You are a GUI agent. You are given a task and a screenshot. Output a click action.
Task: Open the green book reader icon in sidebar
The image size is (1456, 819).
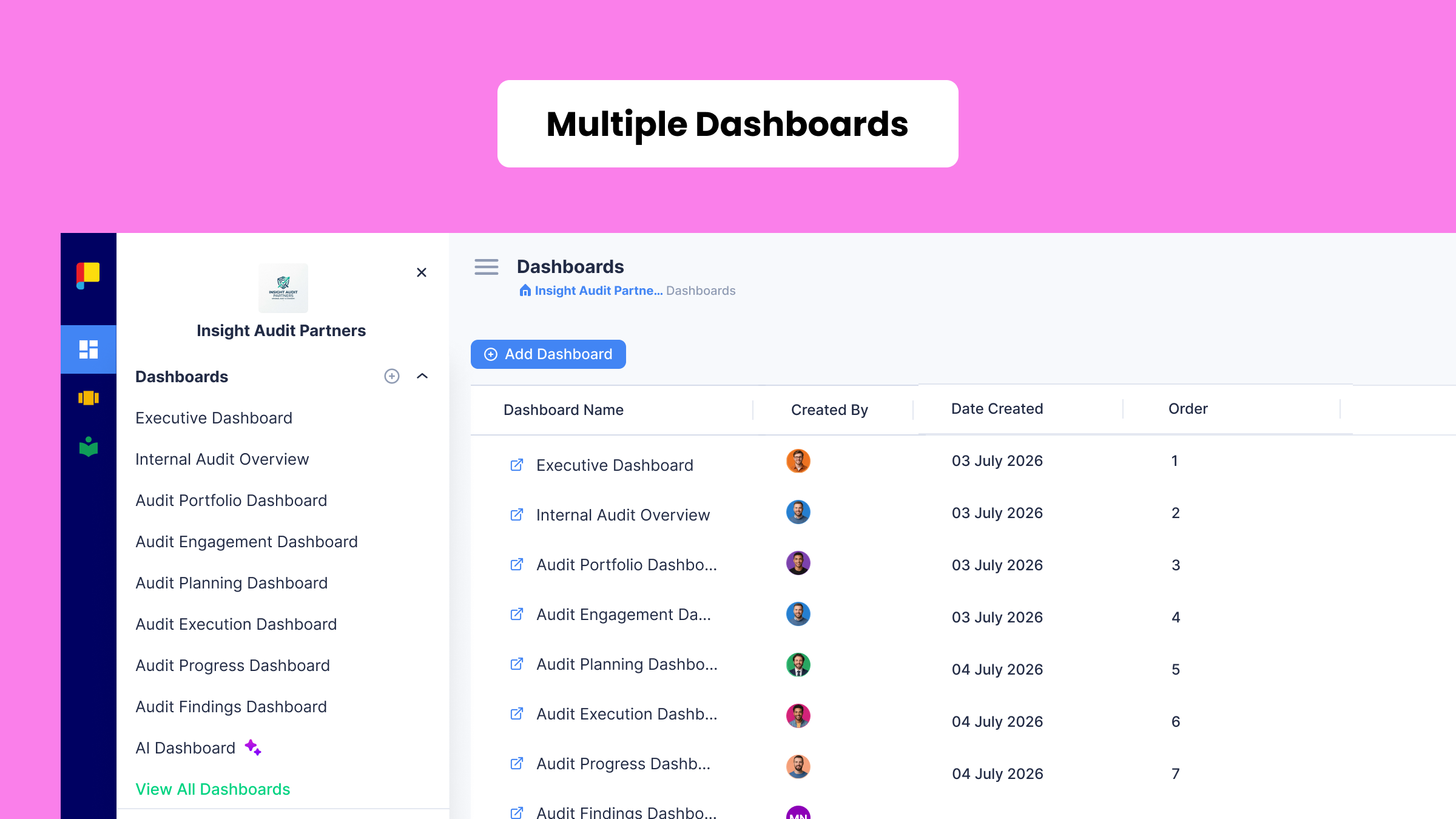(x=89, y=447)
